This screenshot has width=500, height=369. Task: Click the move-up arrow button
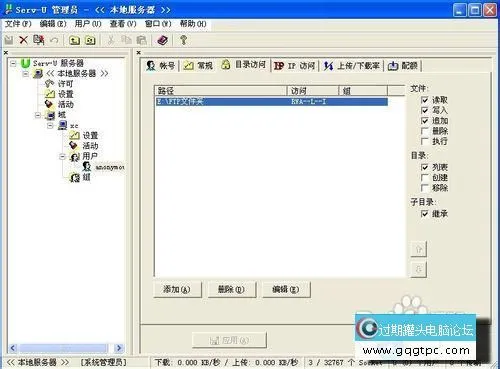pos(419,249)
